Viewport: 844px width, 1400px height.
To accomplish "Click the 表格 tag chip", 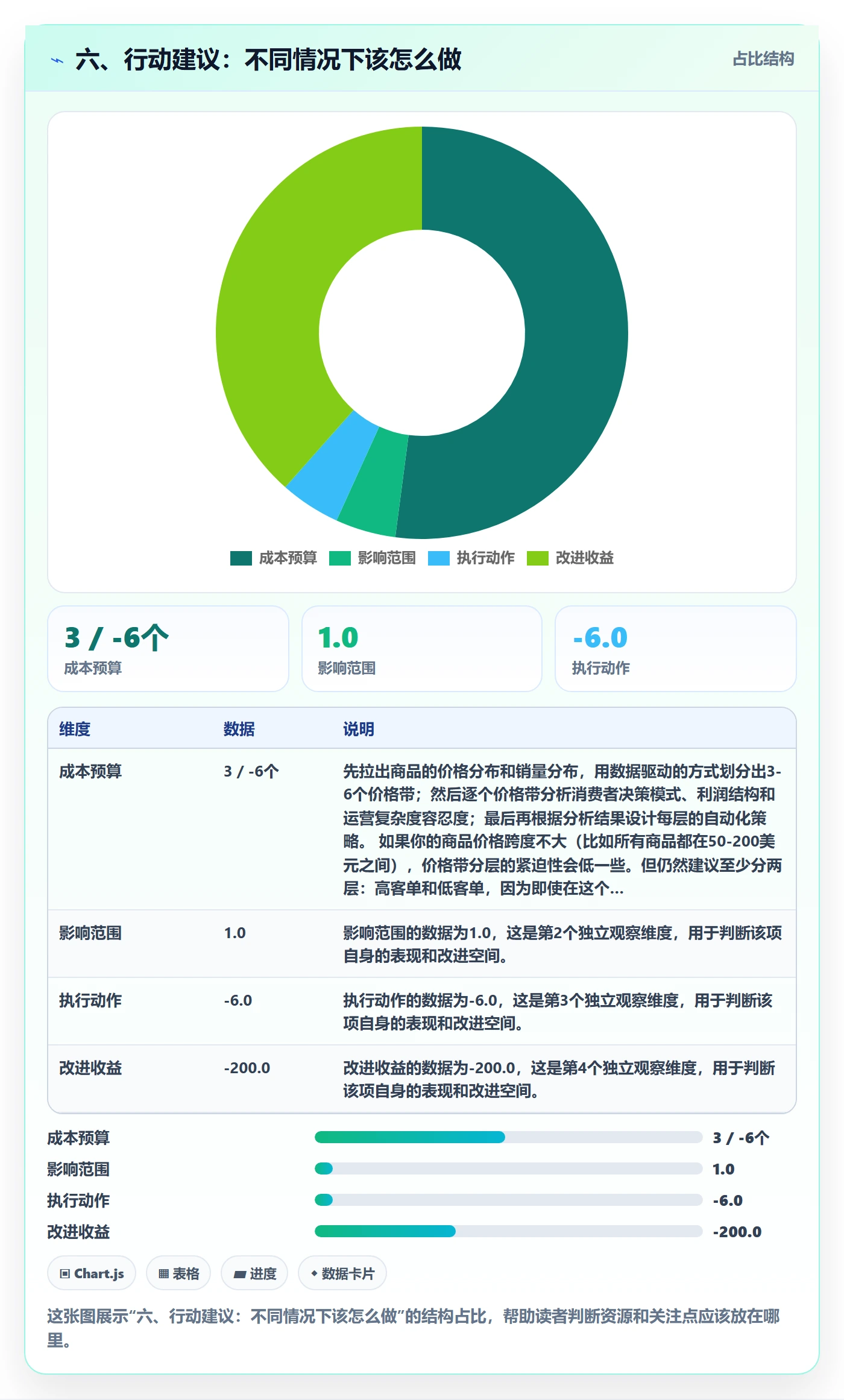I will 178,1273.
